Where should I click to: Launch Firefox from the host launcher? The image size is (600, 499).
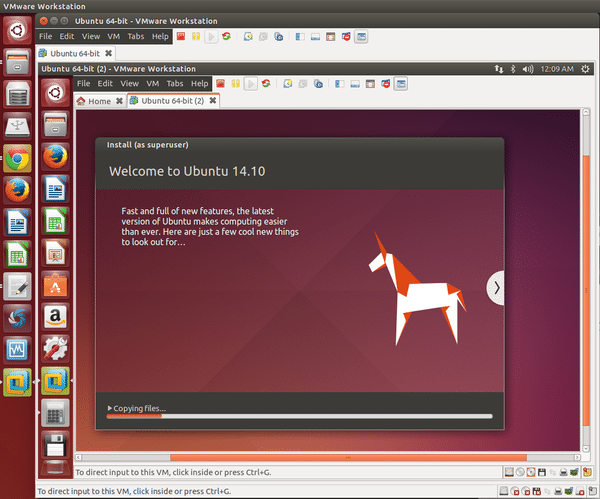click(17, 190)
